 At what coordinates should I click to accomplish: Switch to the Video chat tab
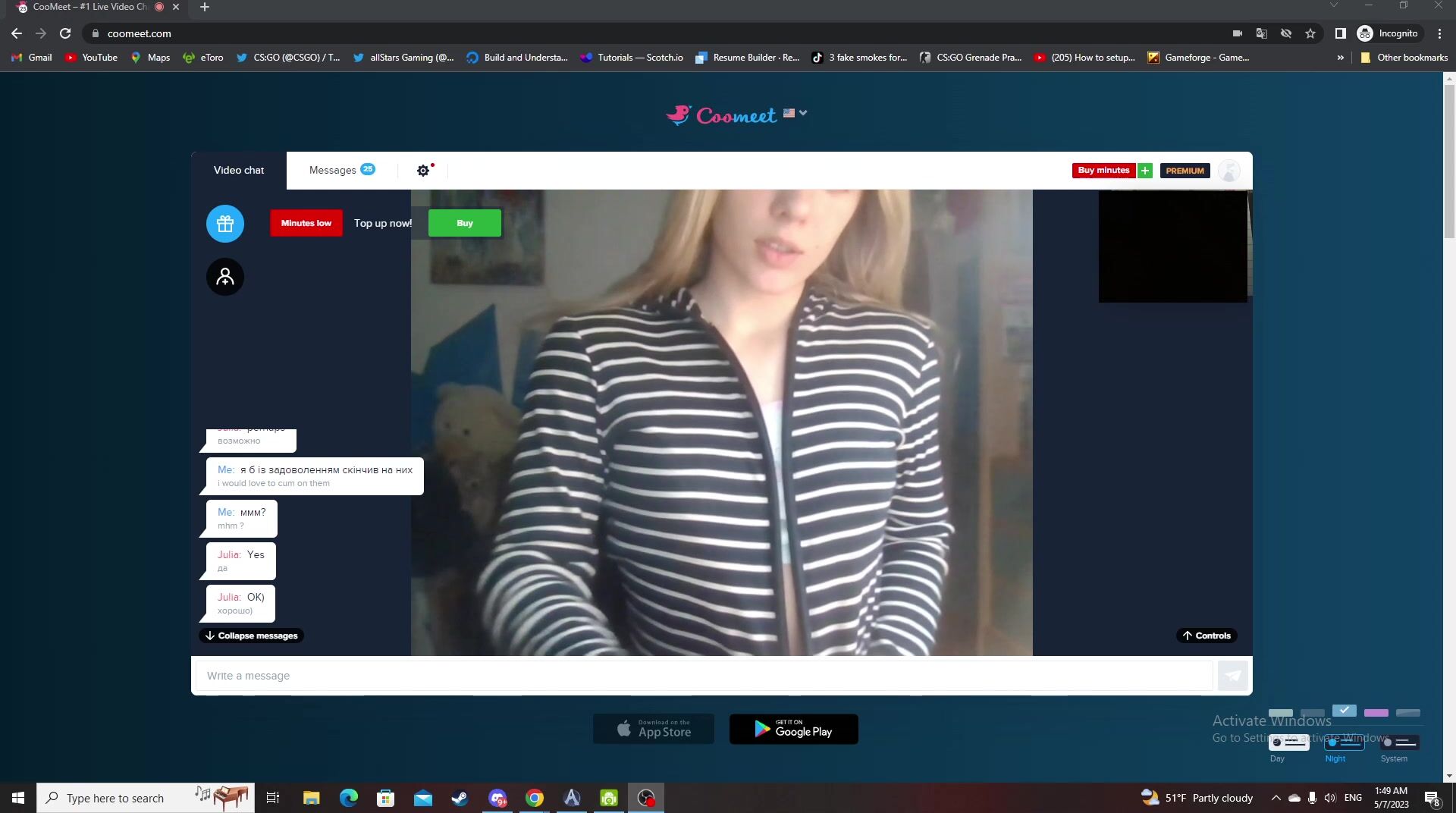[239, 170]
